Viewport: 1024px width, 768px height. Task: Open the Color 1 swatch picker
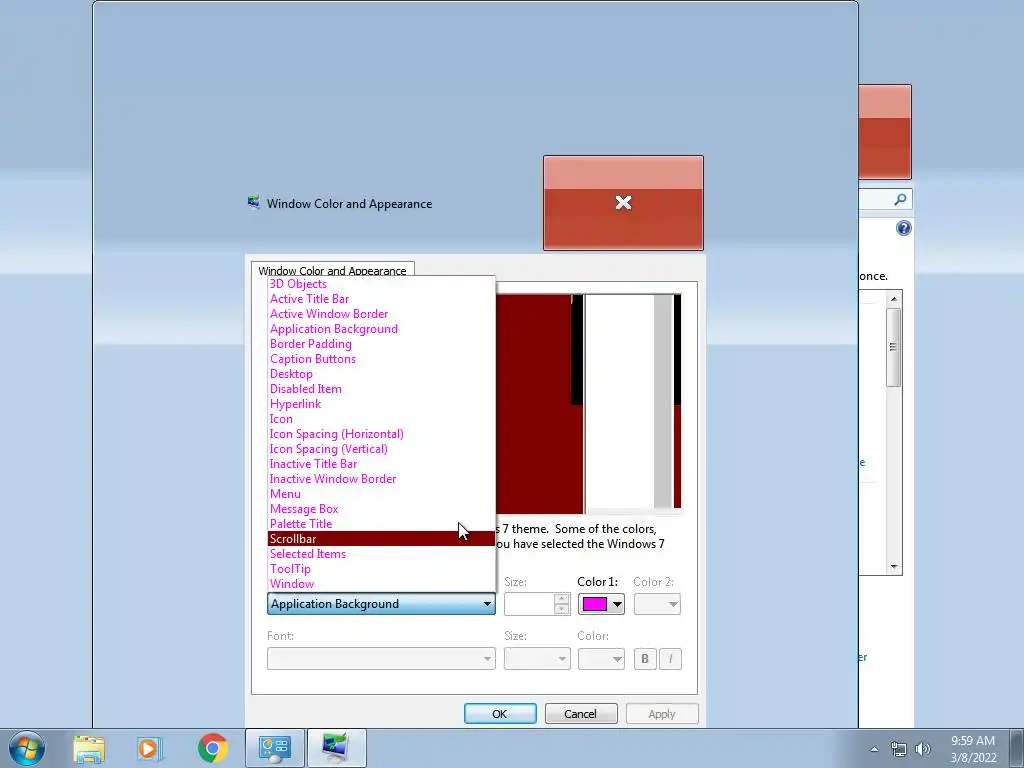(x=601, y=604)
